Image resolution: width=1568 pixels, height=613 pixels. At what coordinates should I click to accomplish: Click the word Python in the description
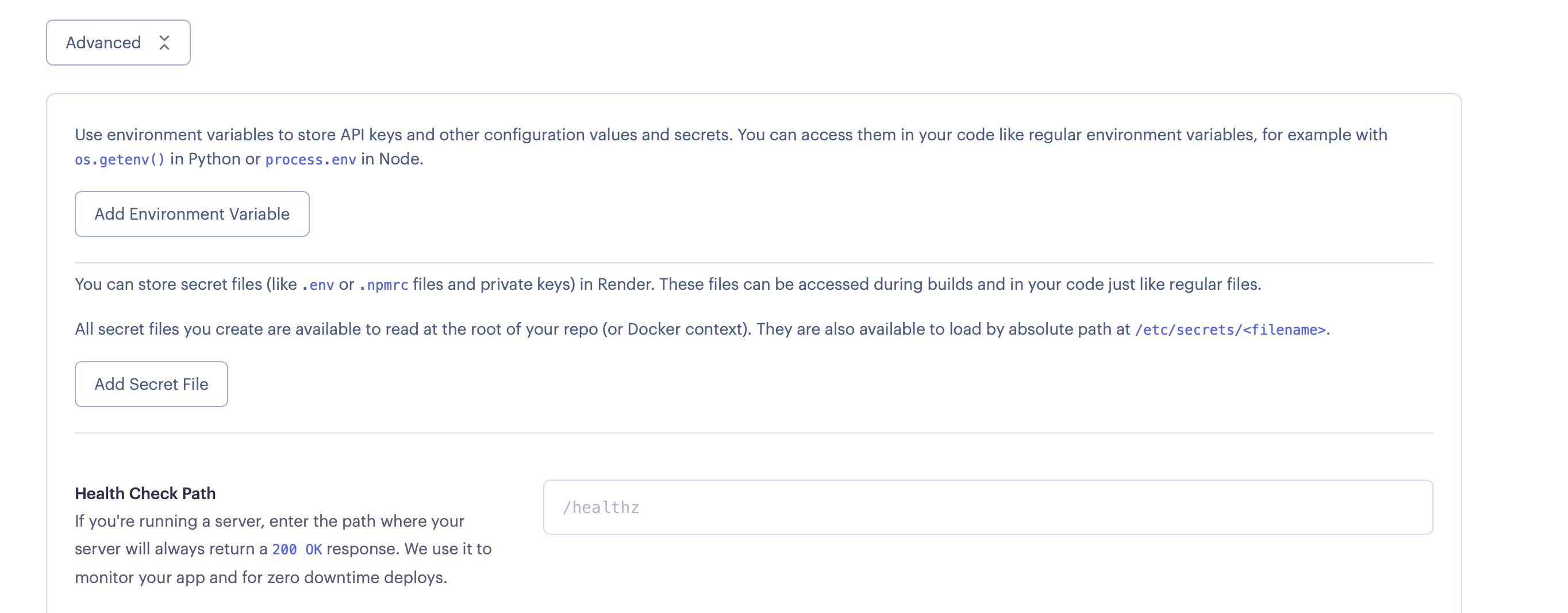click(214, 159)
